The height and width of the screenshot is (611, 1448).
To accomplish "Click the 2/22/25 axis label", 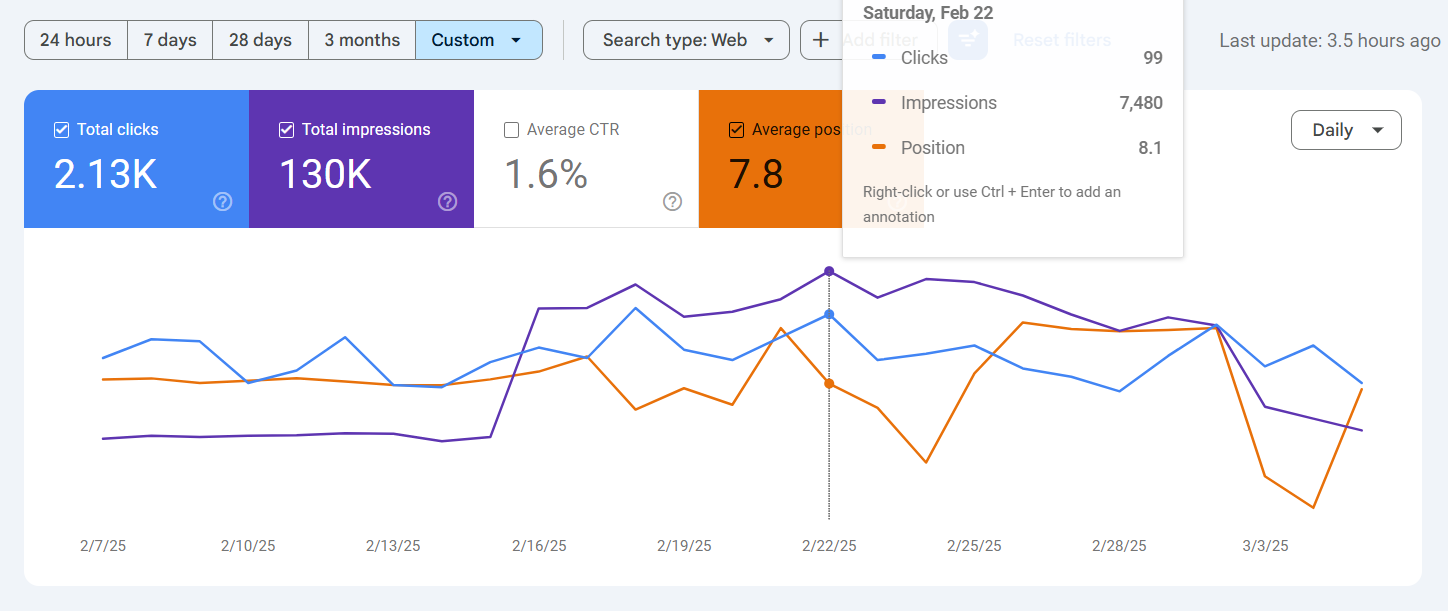I will click(829, 546).
